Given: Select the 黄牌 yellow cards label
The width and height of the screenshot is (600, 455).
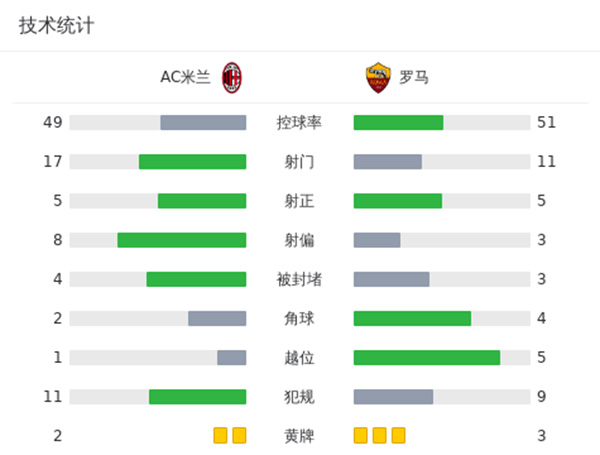Looking at the screenshot, I should click(x=300, y=436).
